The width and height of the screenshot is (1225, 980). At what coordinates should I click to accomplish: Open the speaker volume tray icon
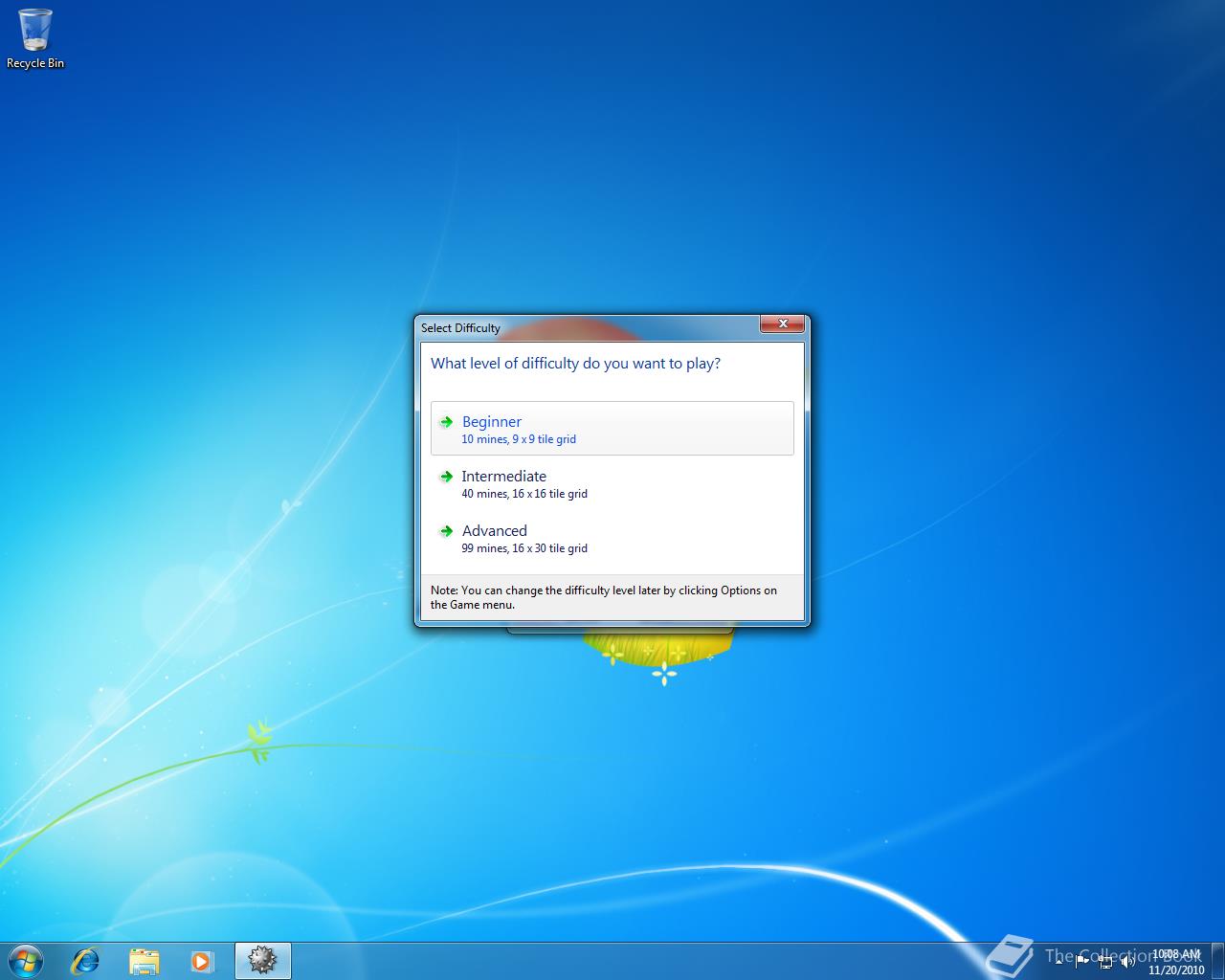pos(1128,961)
